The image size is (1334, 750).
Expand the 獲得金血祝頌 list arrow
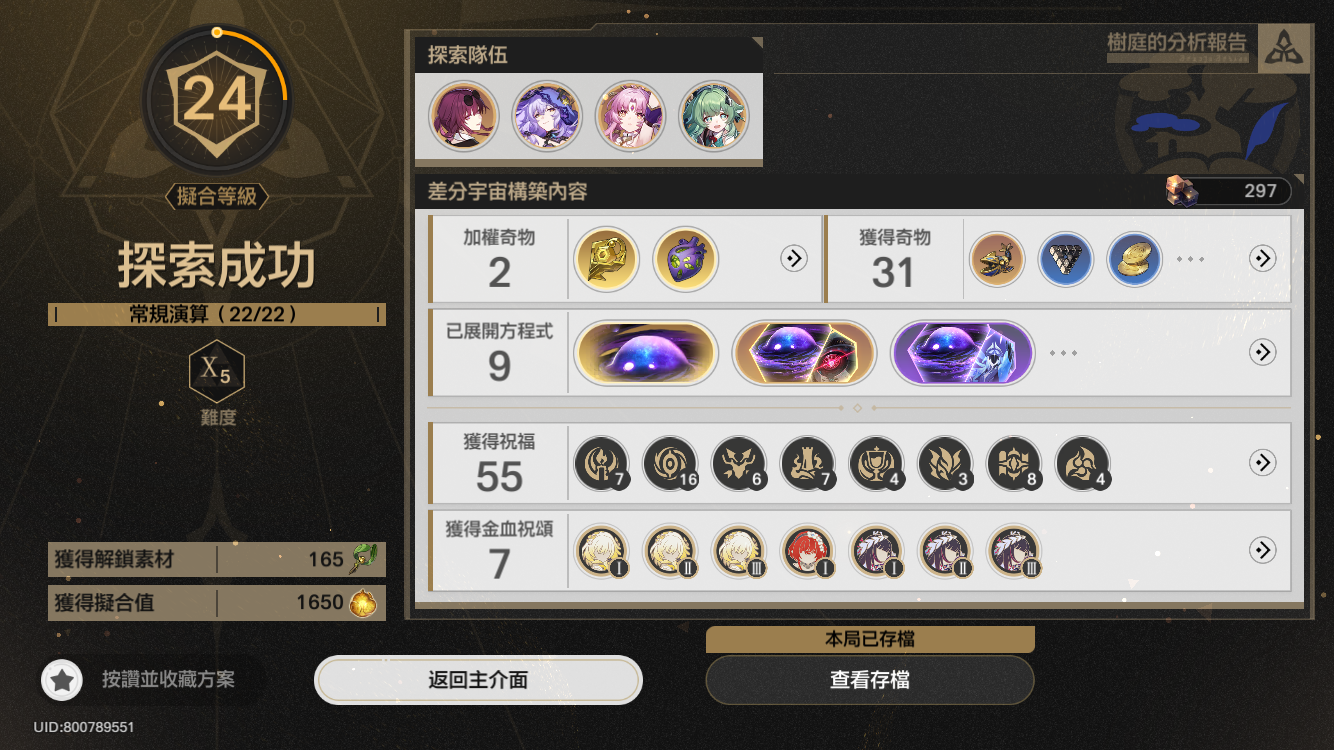click(1263, 551)
